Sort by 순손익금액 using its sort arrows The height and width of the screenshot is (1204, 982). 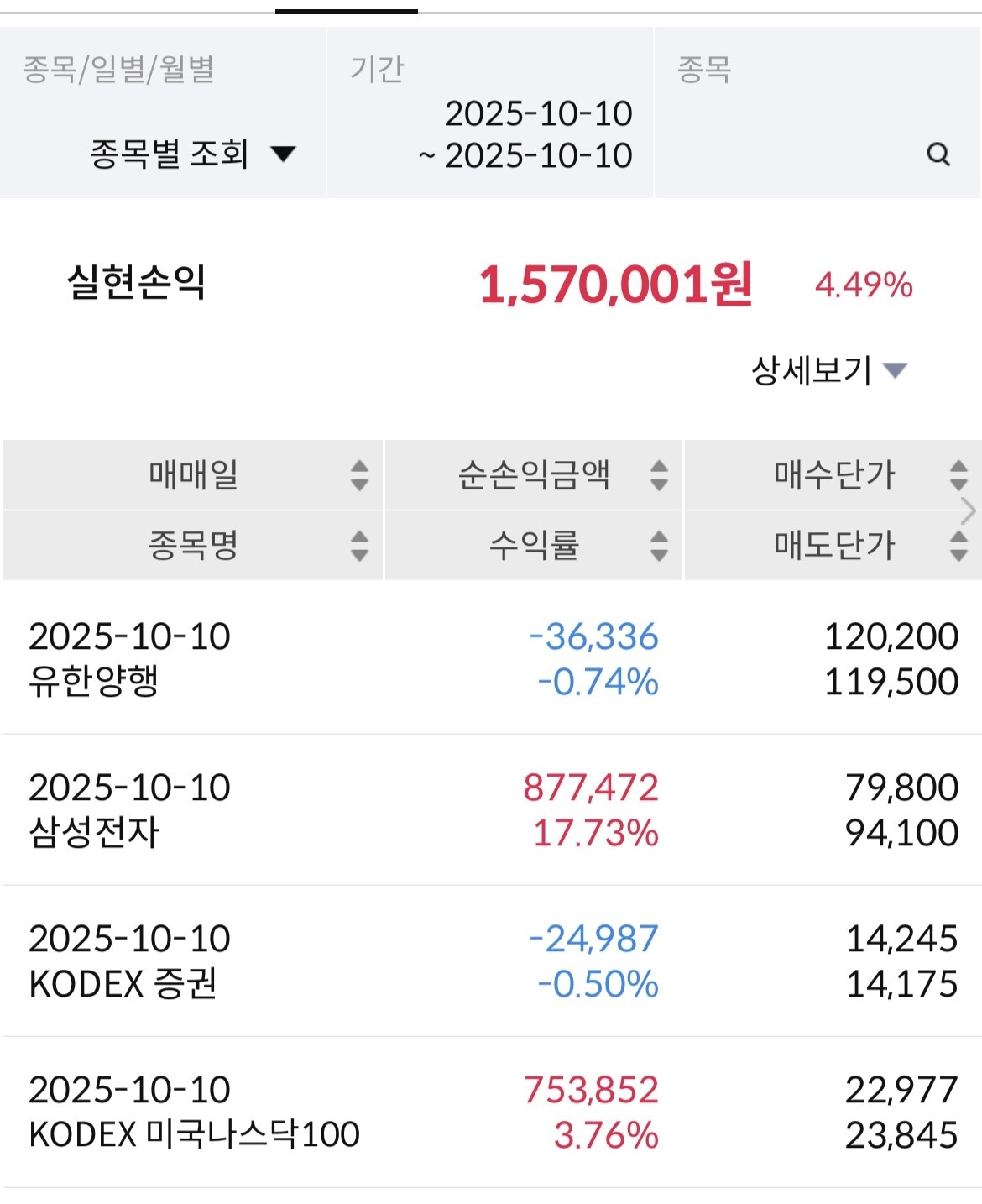[x=659, y=475]
